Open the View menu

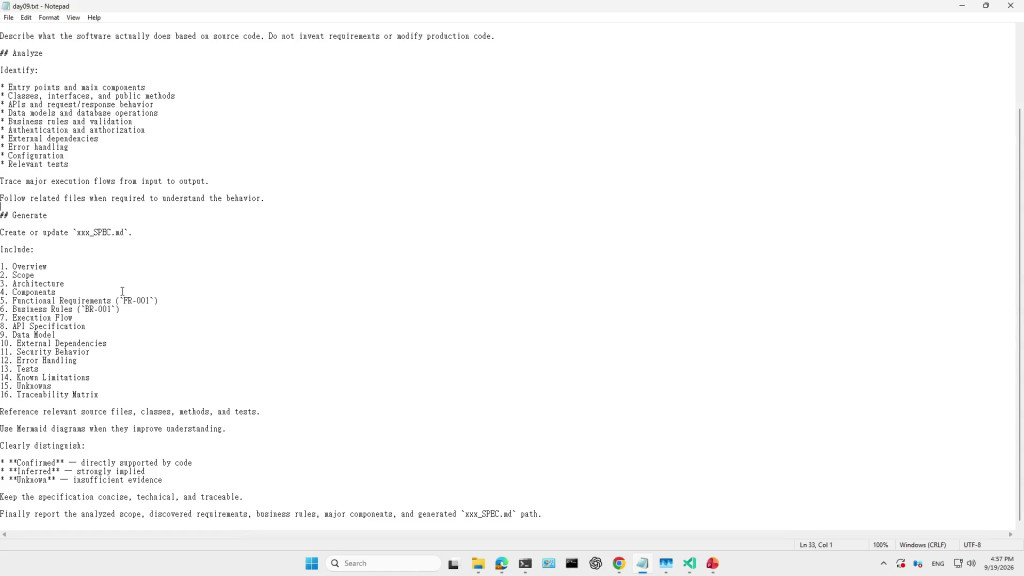coord(73,18)
